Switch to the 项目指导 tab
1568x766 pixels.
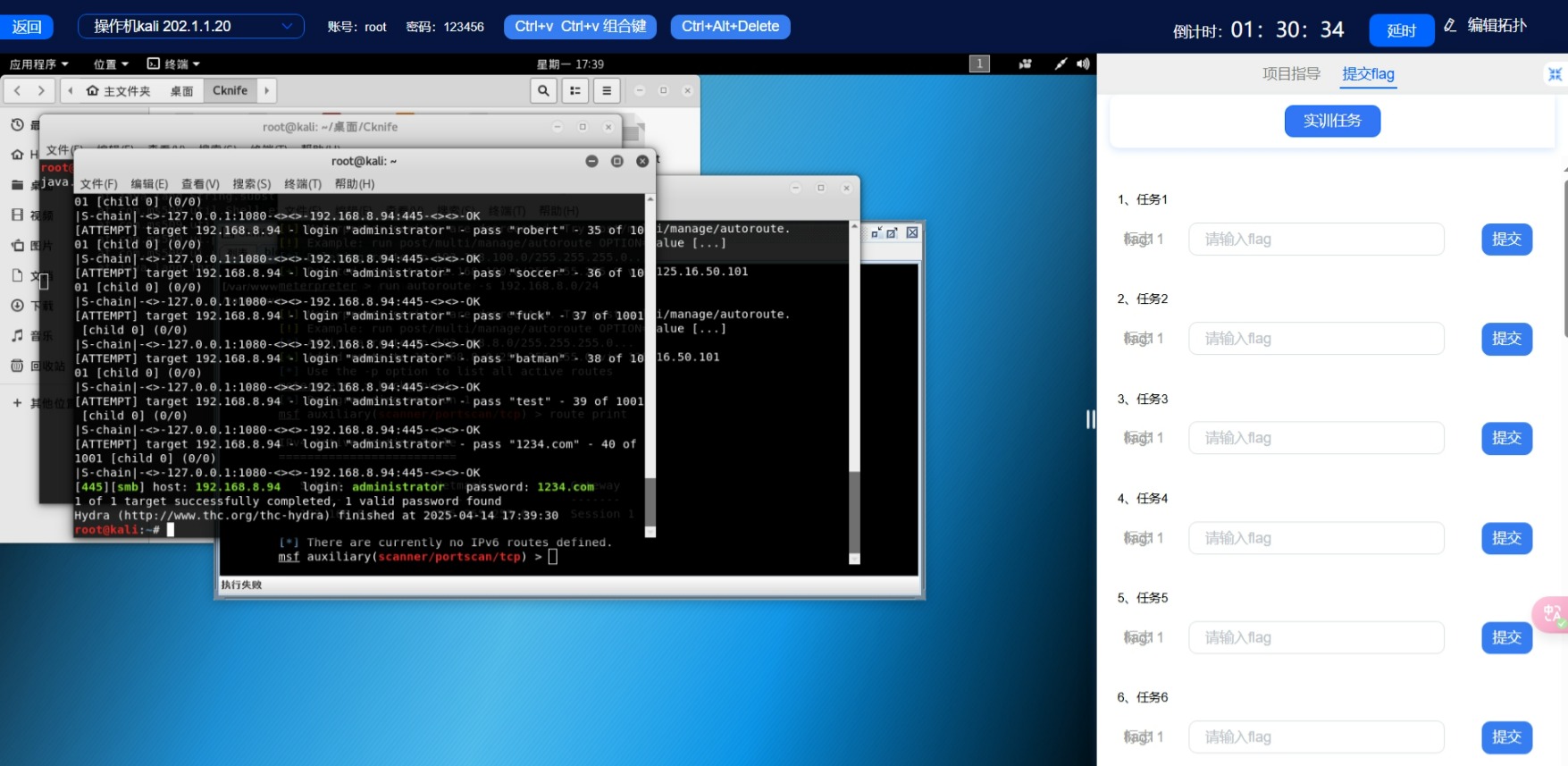click(x=1291, y=74)
